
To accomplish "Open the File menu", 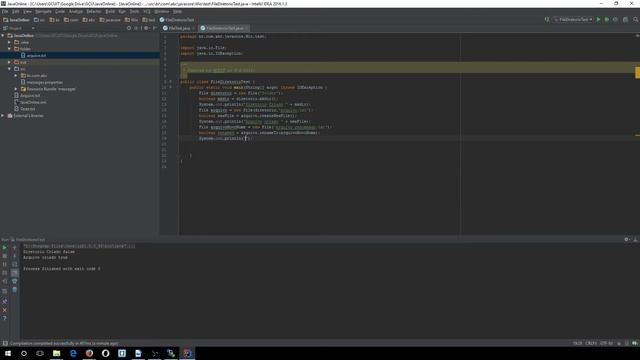I will coord(5,11).
